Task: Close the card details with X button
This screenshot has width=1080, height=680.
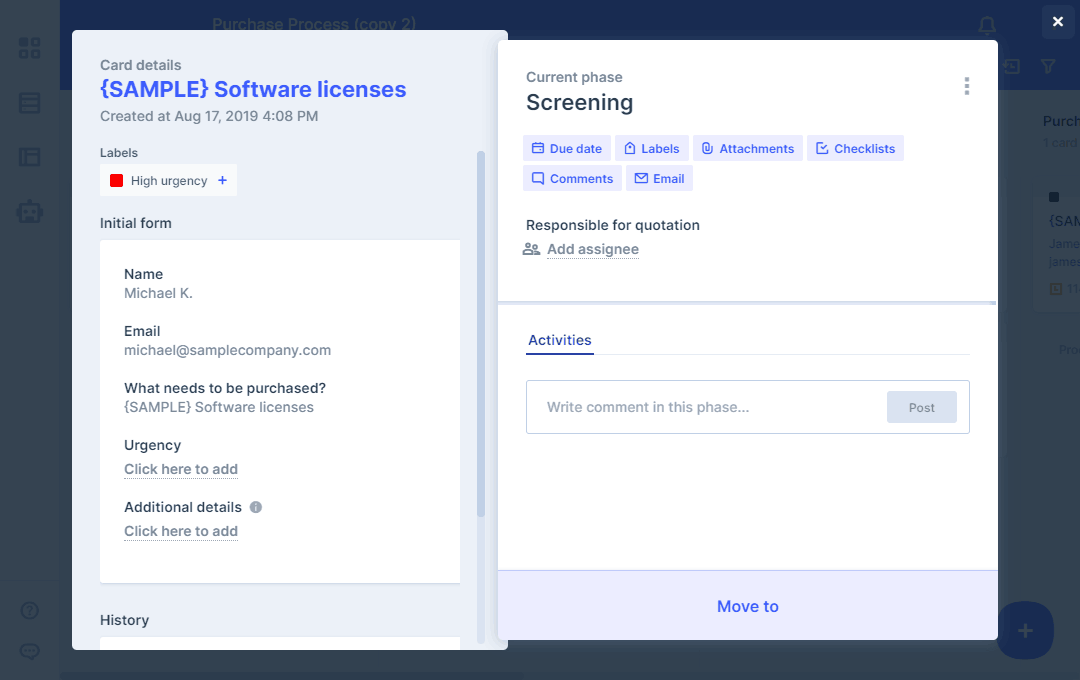Action: point(1058,22)
